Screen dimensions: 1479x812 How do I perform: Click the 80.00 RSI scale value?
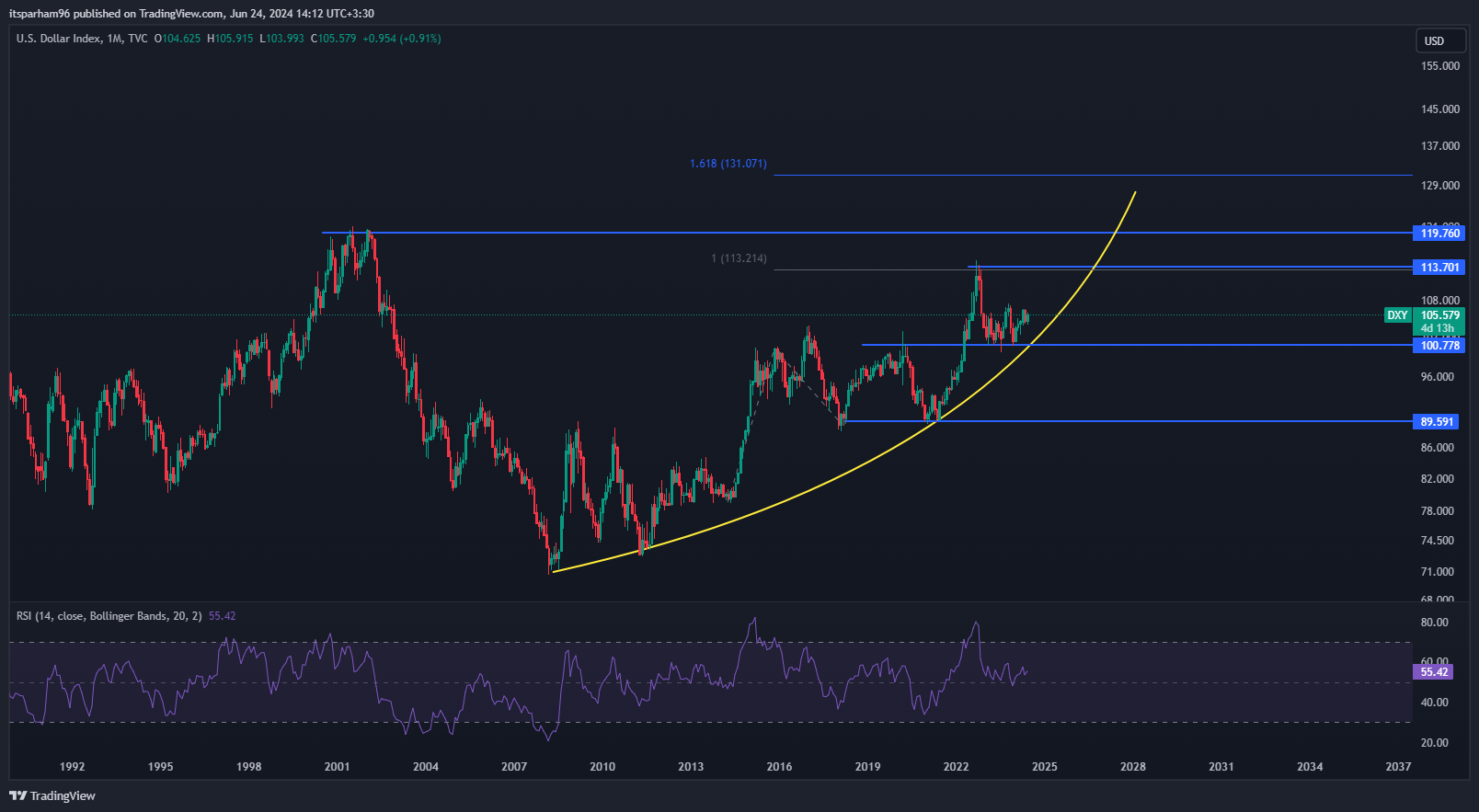(1435, 623)
